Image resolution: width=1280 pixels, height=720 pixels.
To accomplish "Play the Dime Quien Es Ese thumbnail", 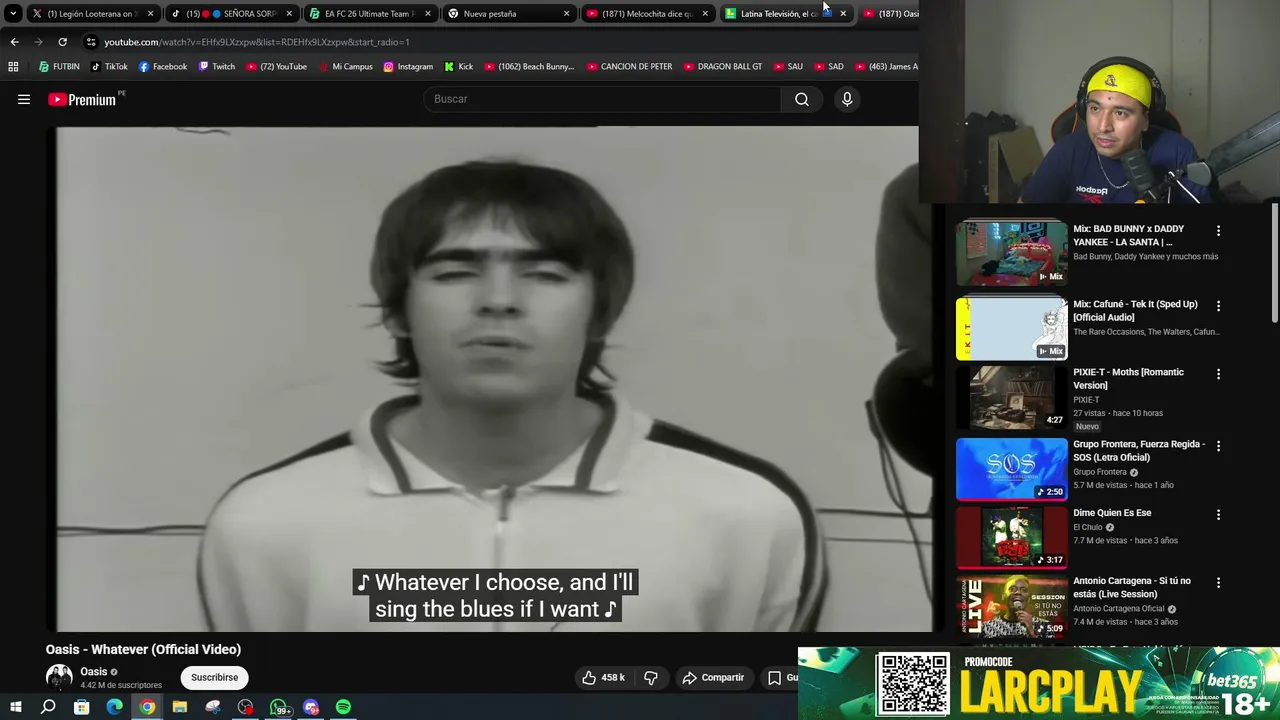I will pyautogui.click(x=1011, y=537).
